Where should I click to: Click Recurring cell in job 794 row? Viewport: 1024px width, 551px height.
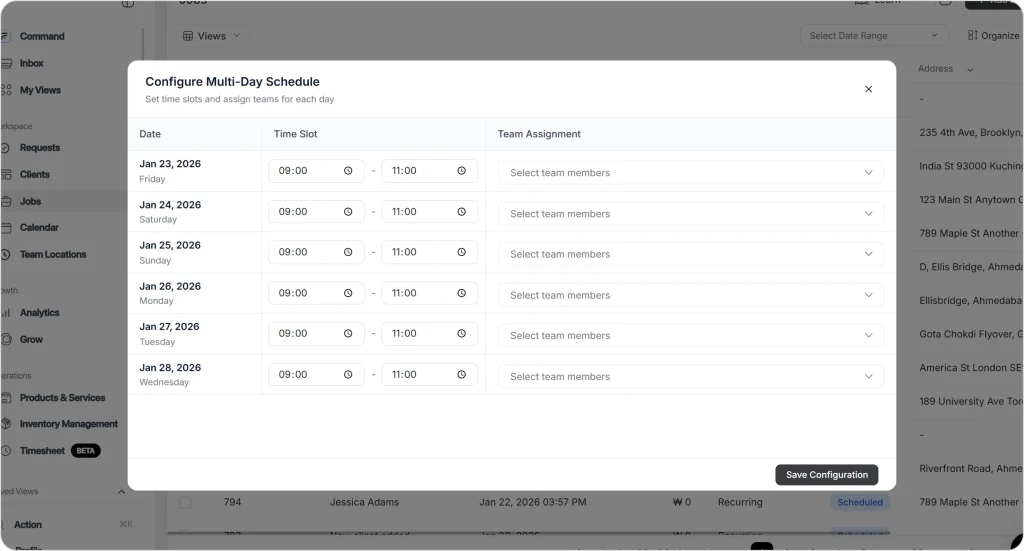(x=740, y=502)
